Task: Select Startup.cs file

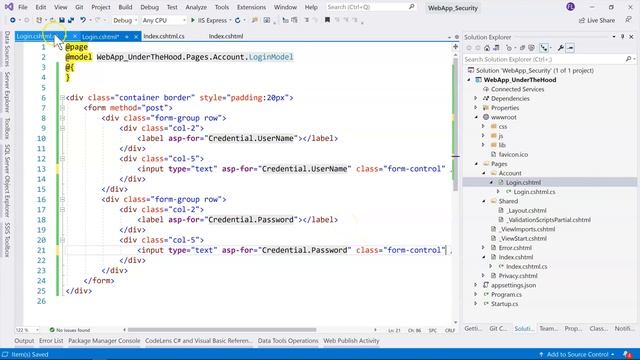Action: [504, 304]
